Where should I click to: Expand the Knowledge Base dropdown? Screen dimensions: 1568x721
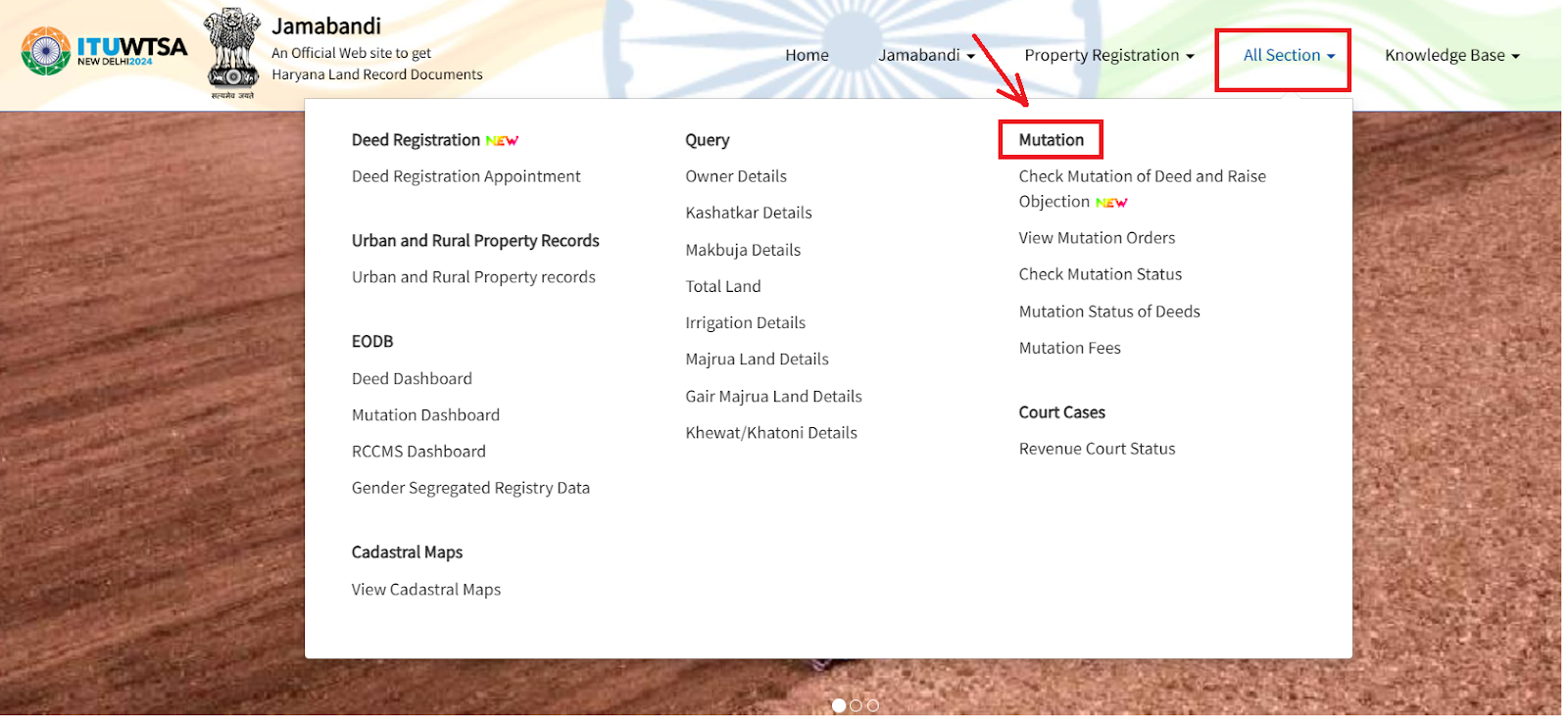(x=1451, y=56)
